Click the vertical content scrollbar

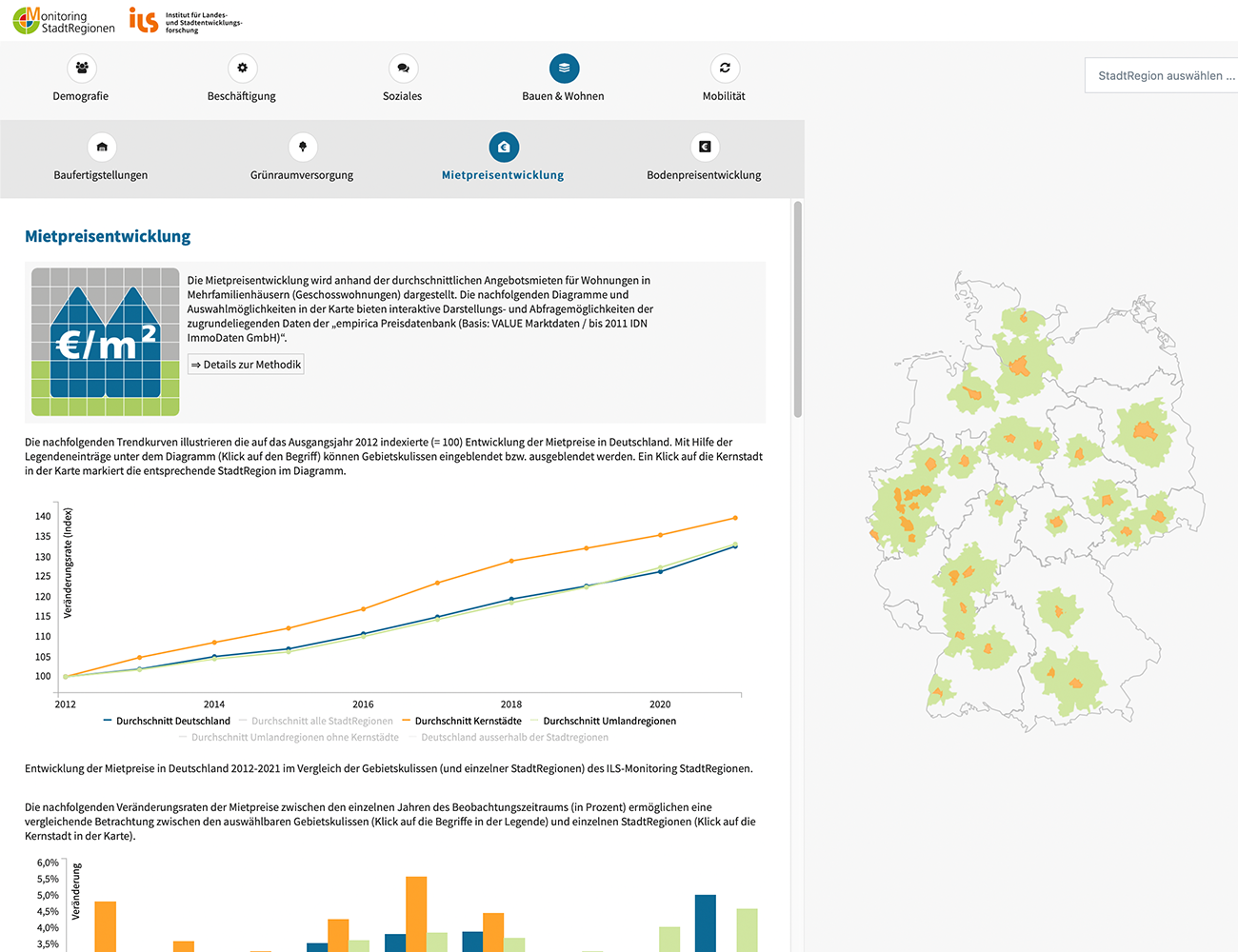click(798, 309)
